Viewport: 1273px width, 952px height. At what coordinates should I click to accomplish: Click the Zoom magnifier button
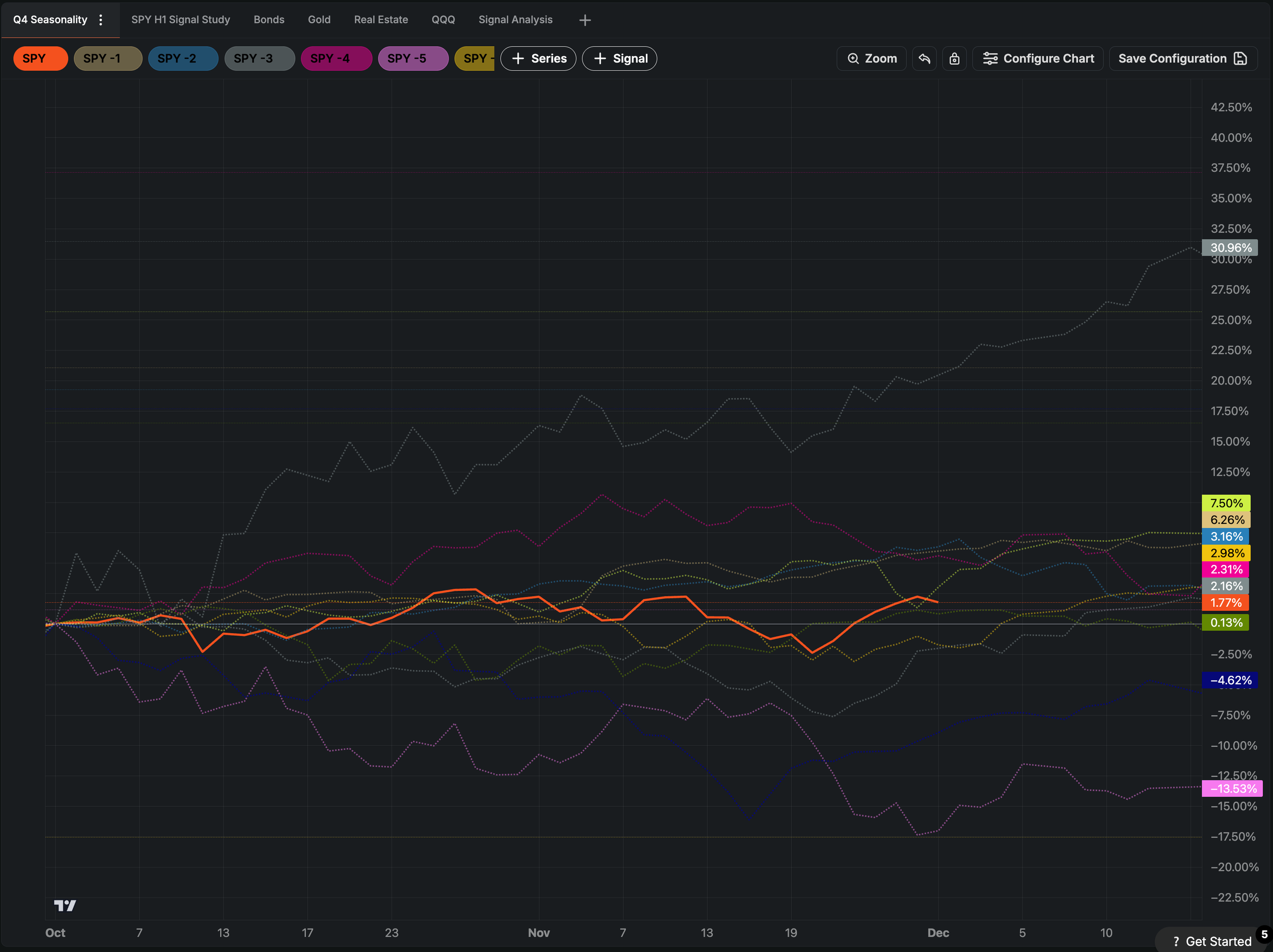click(x=871, y=59)
